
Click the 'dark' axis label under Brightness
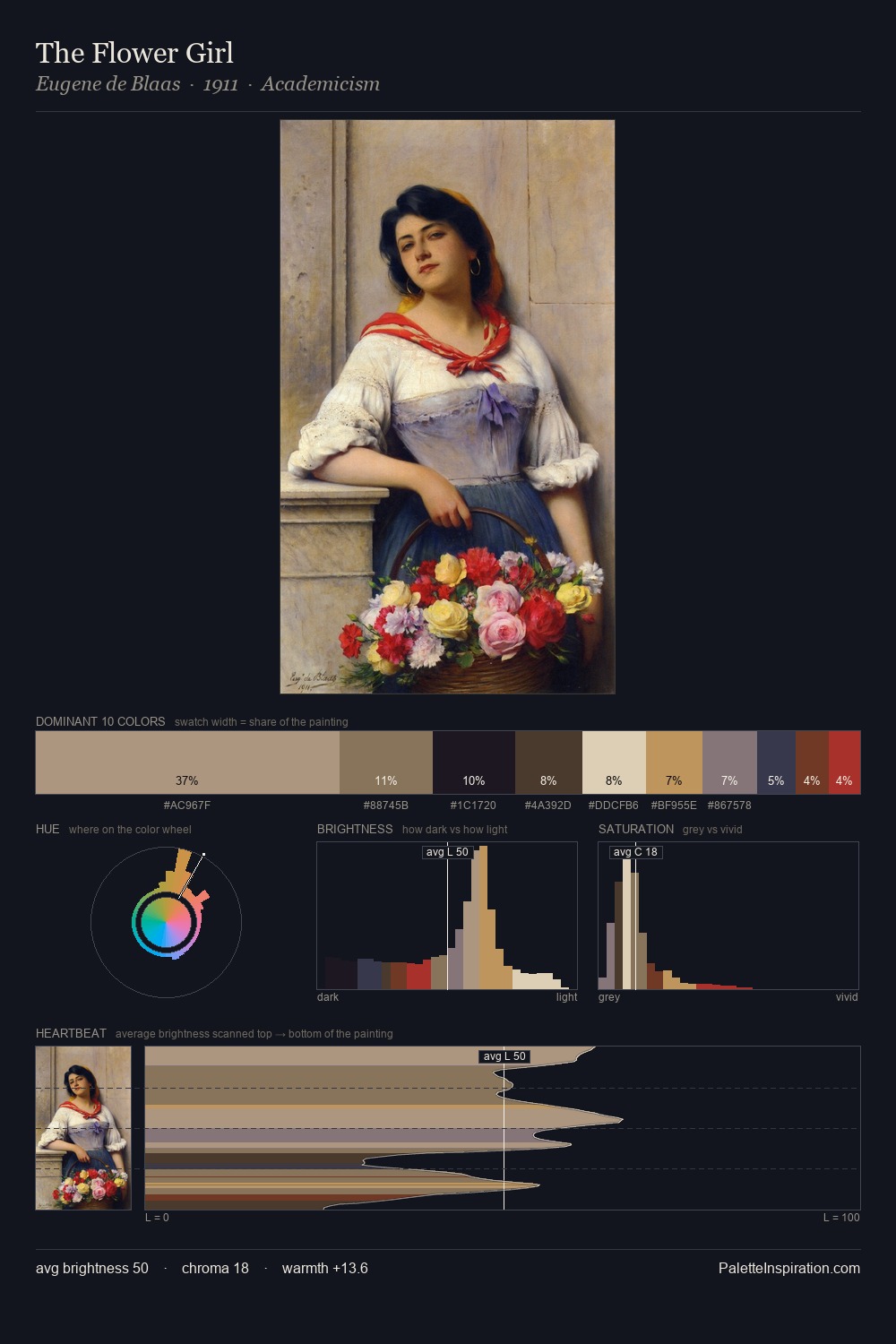328,997
